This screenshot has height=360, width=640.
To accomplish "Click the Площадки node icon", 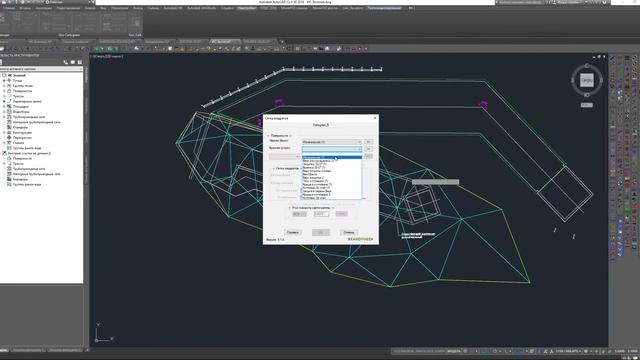I will point(9,106).
